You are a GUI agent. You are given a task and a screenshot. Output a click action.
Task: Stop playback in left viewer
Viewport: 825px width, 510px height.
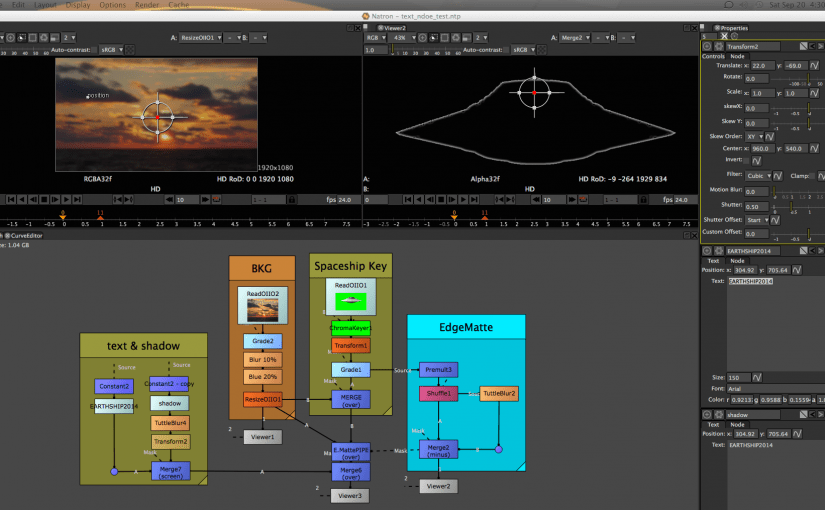44,199
